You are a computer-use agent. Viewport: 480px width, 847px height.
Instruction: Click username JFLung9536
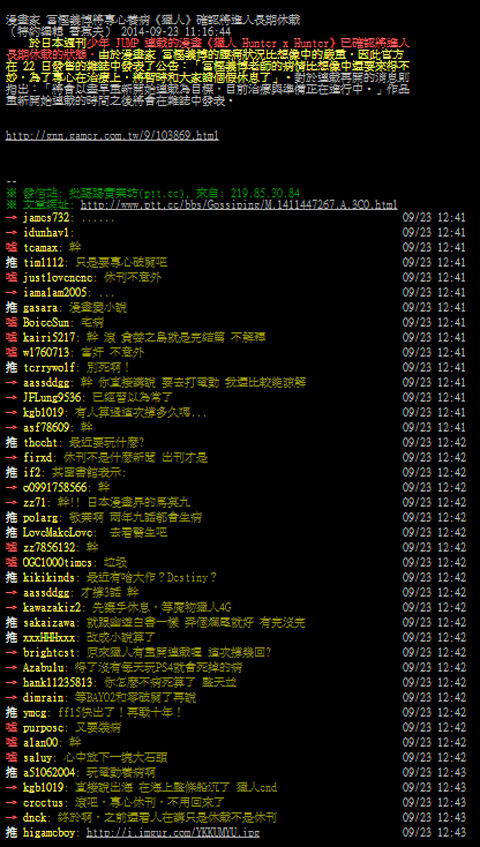pos(53,398)
